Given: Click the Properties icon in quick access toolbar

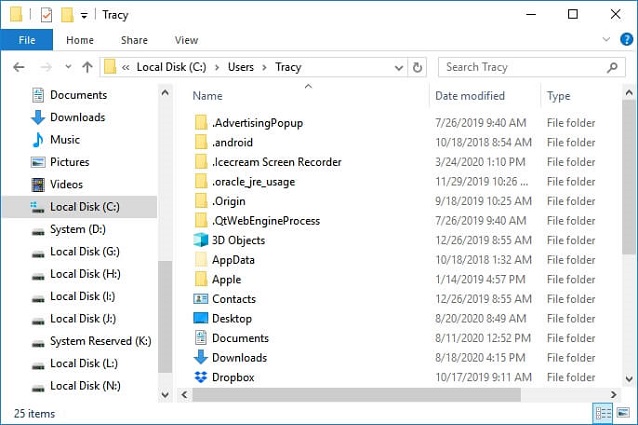Looking at the screenshot, I should 46,15.
